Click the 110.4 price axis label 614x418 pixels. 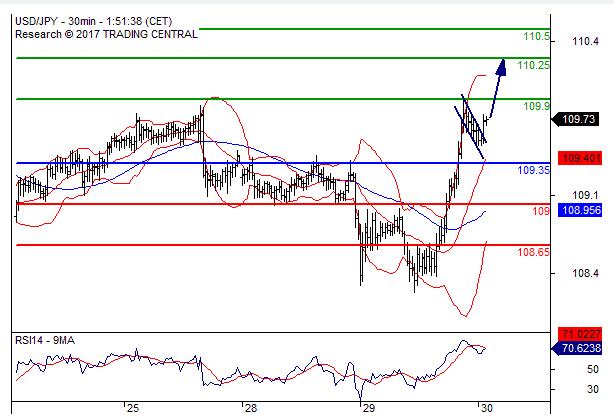[585, 41]
